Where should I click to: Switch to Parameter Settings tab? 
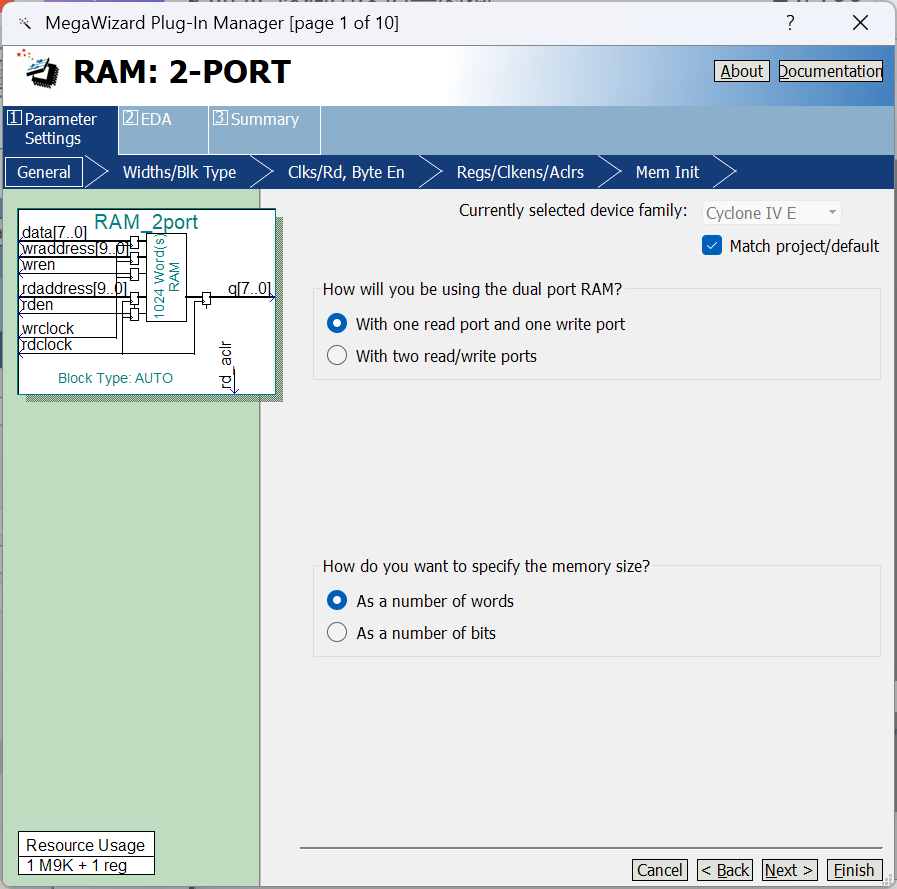(x=60, y=129)
